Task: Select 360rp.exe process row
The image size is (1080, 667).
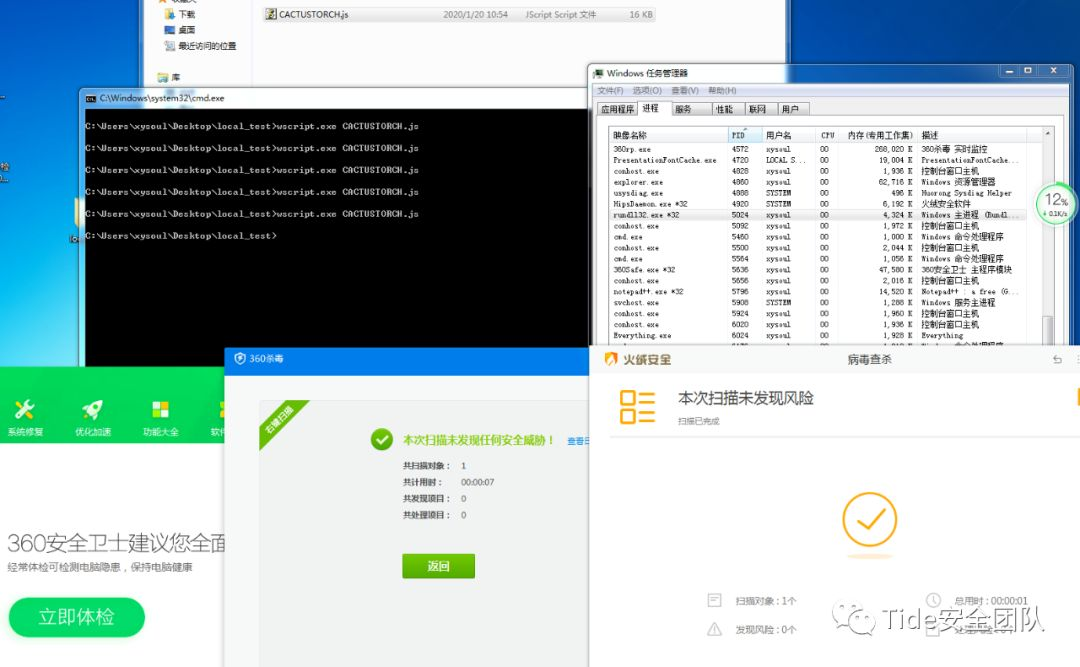Action: click(818, 149)
